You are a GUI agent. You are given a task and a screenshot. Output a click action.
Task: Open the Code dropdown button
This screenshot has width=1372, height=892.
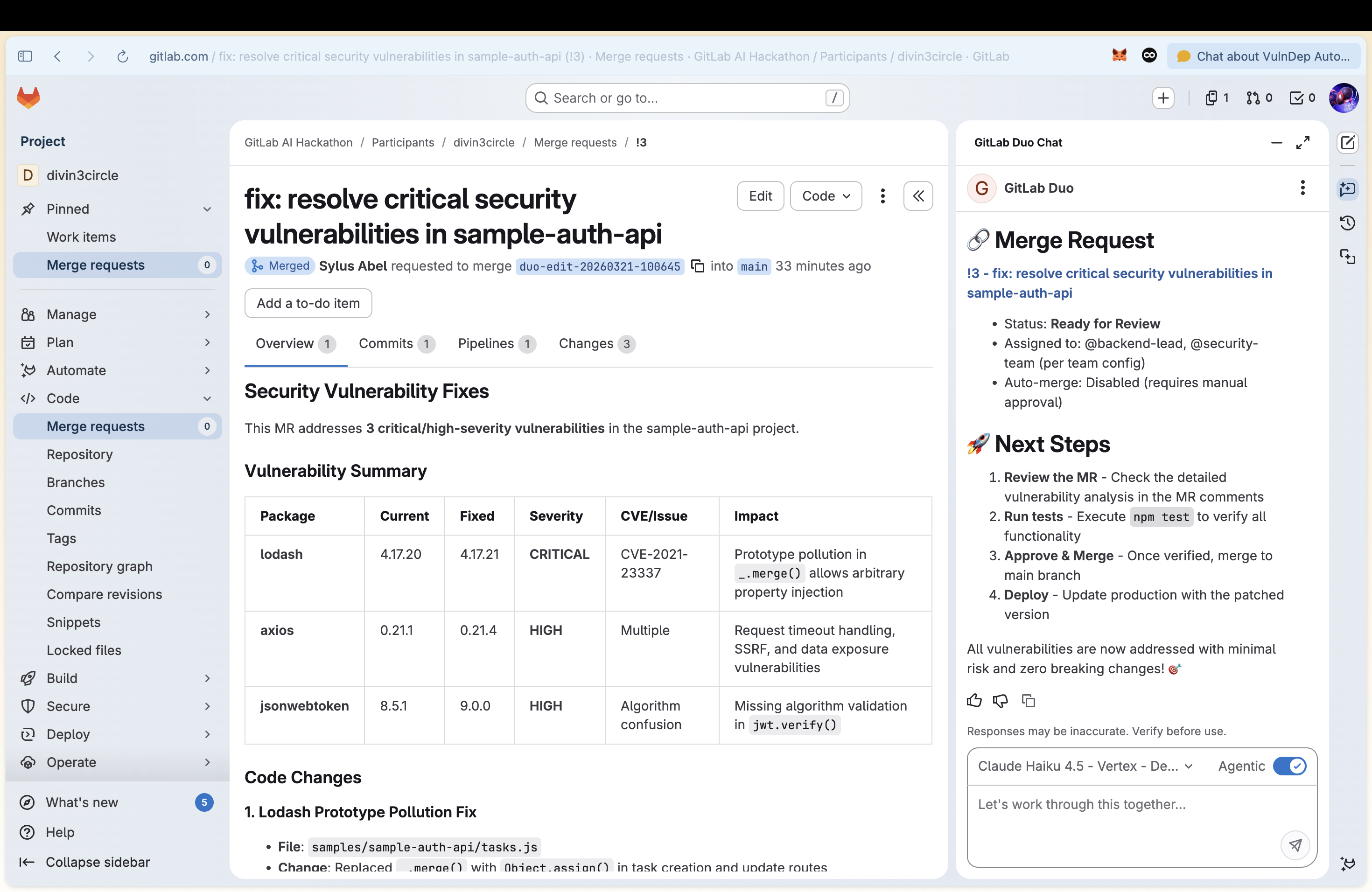click(x=826, y=196)
